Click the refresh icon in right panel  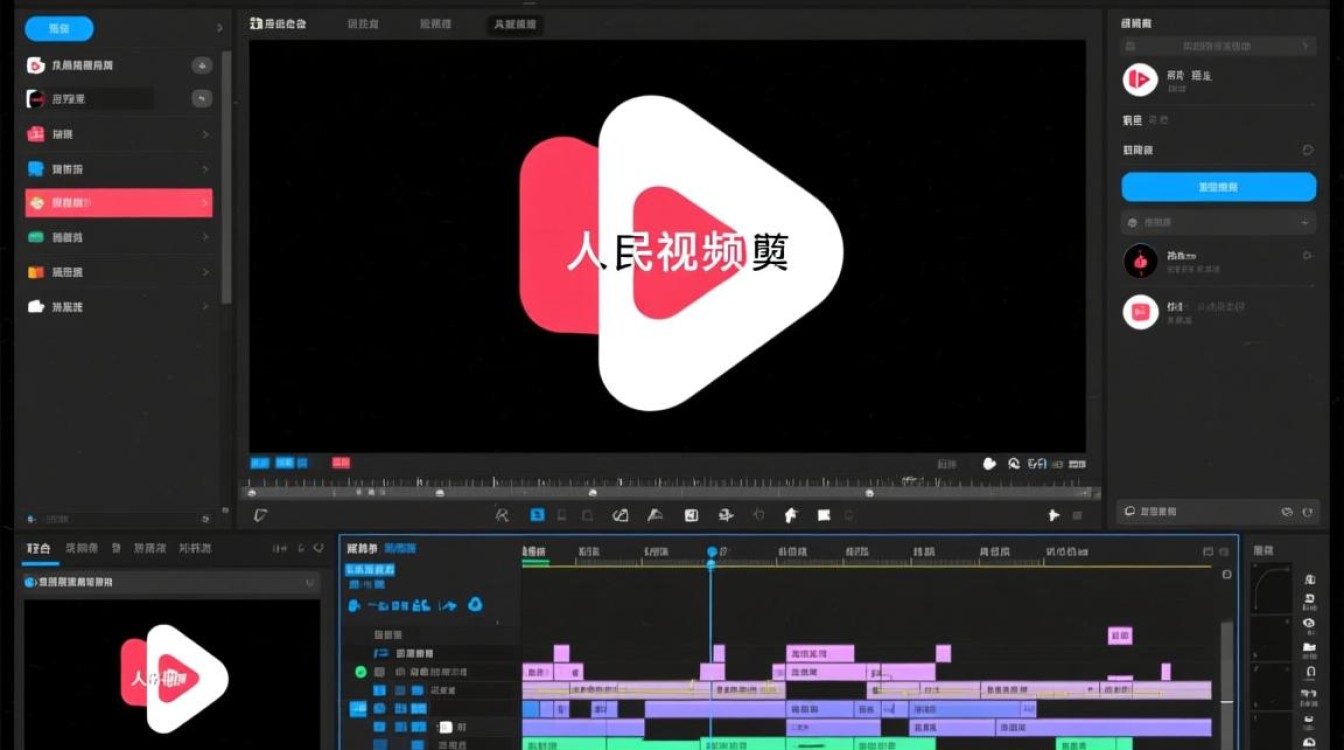(x=1307, y=150)
